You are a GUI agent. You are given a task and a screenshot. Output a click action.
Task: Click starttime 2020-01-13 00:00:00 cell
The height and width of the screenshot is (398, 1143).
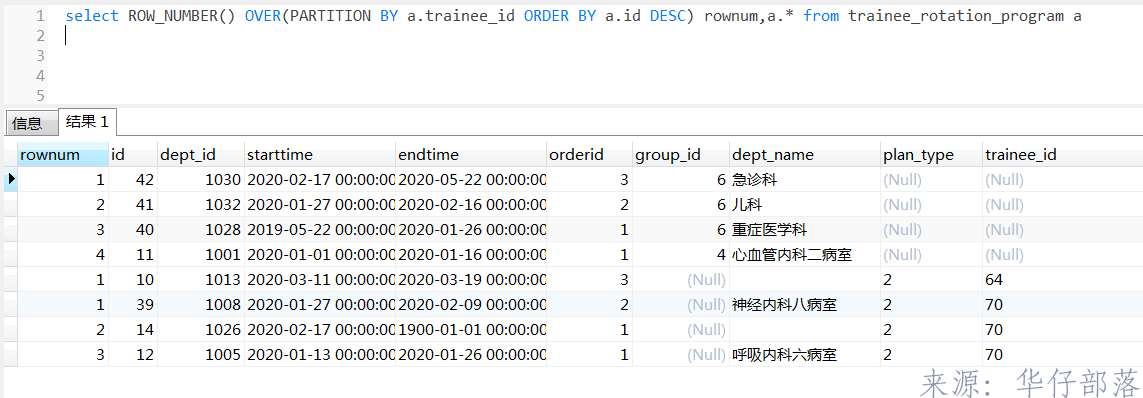point(319,355)
